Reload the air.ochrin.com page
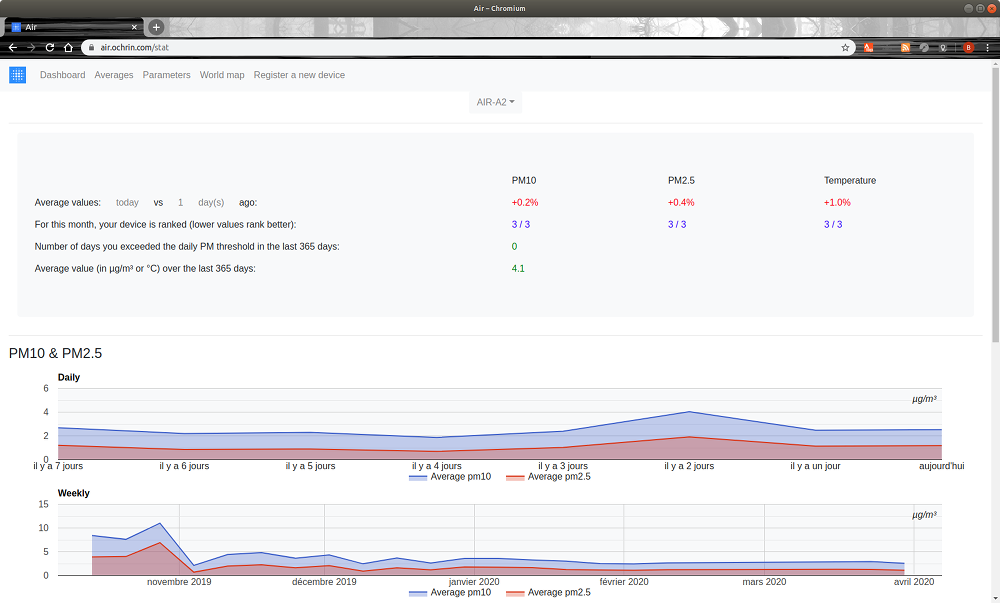Screen dimensions: 1000x603 (49, 47)
